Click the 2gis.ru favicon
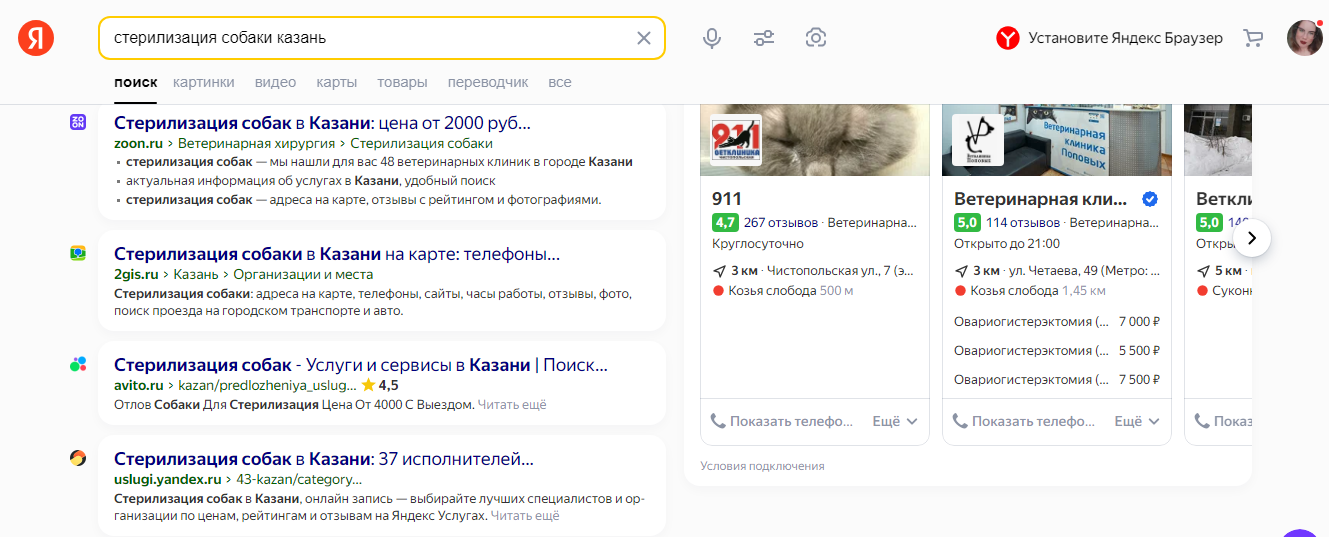The height and width of the screenshot is (537, 1329). click(78, 253)
